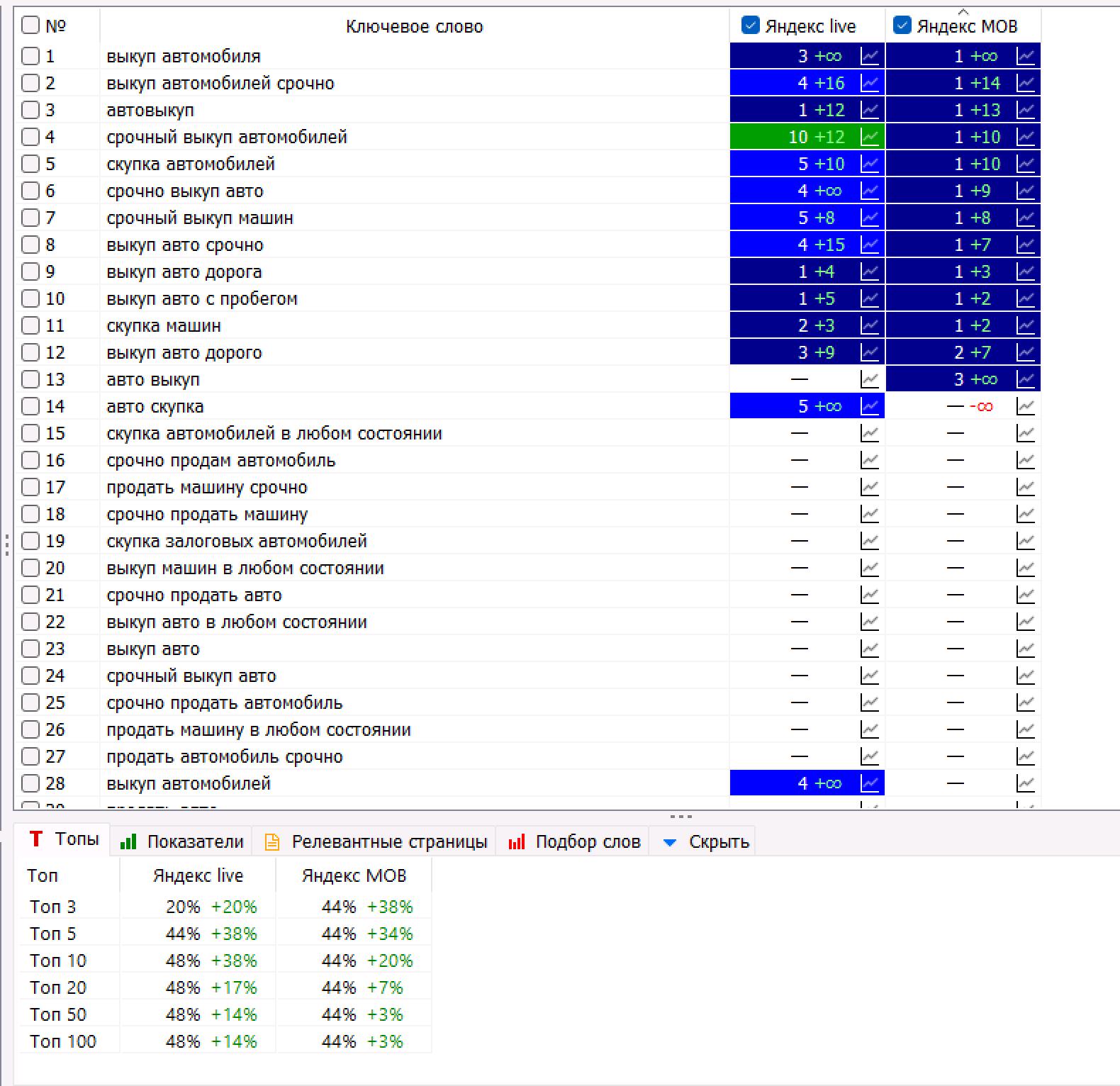Switch to the Показатели tab
Screen dimensions: 1120x1086
183,841
